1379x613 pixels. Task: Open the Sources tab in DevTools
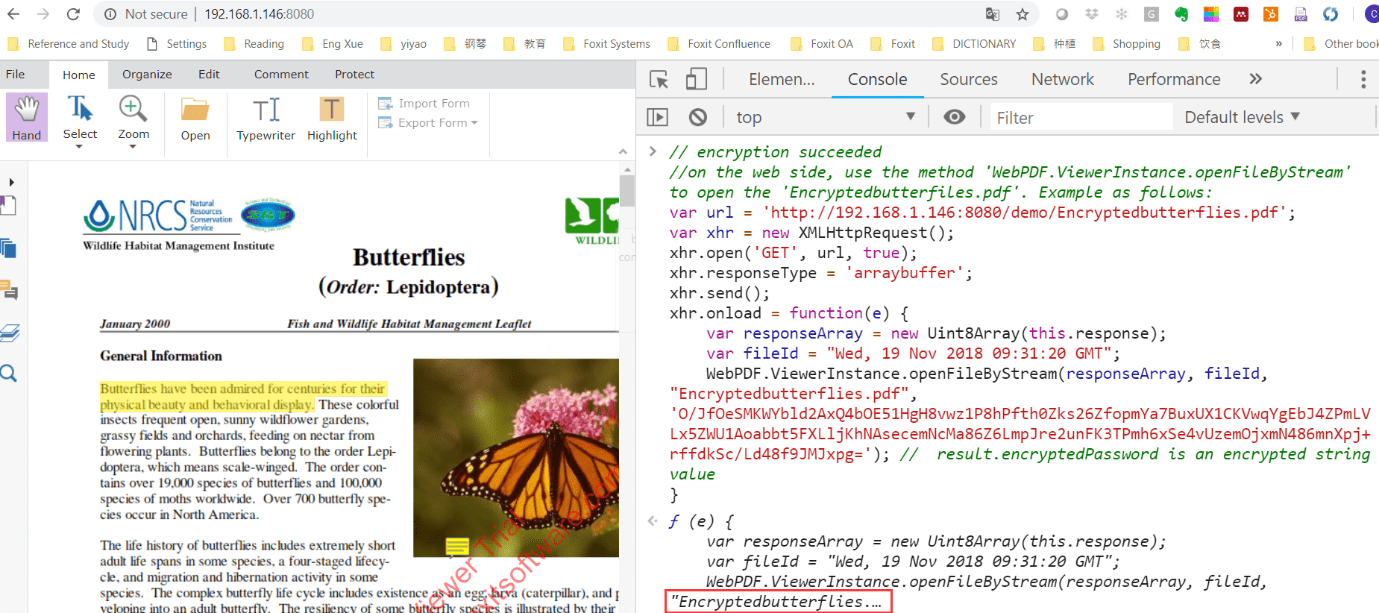click(968, 79)
